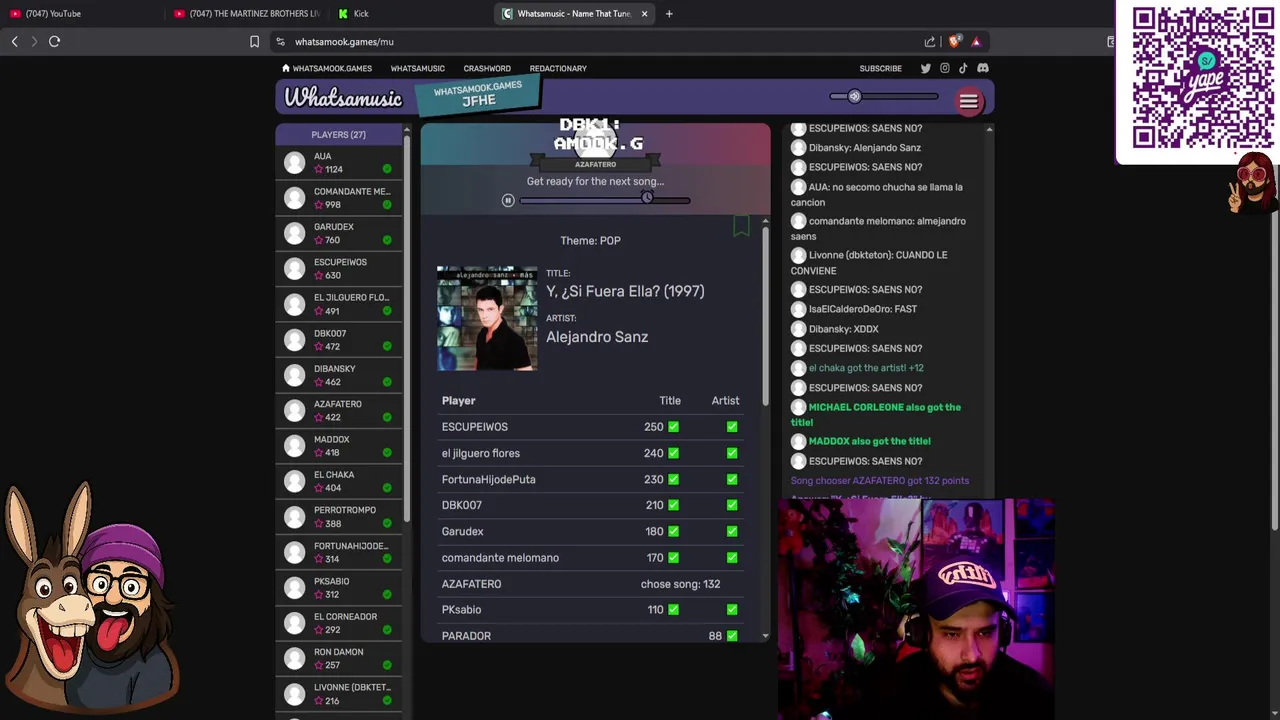
Task: Click the Brave rewards triangle icon
Action: pyautogui.click(x=976, y=41)
